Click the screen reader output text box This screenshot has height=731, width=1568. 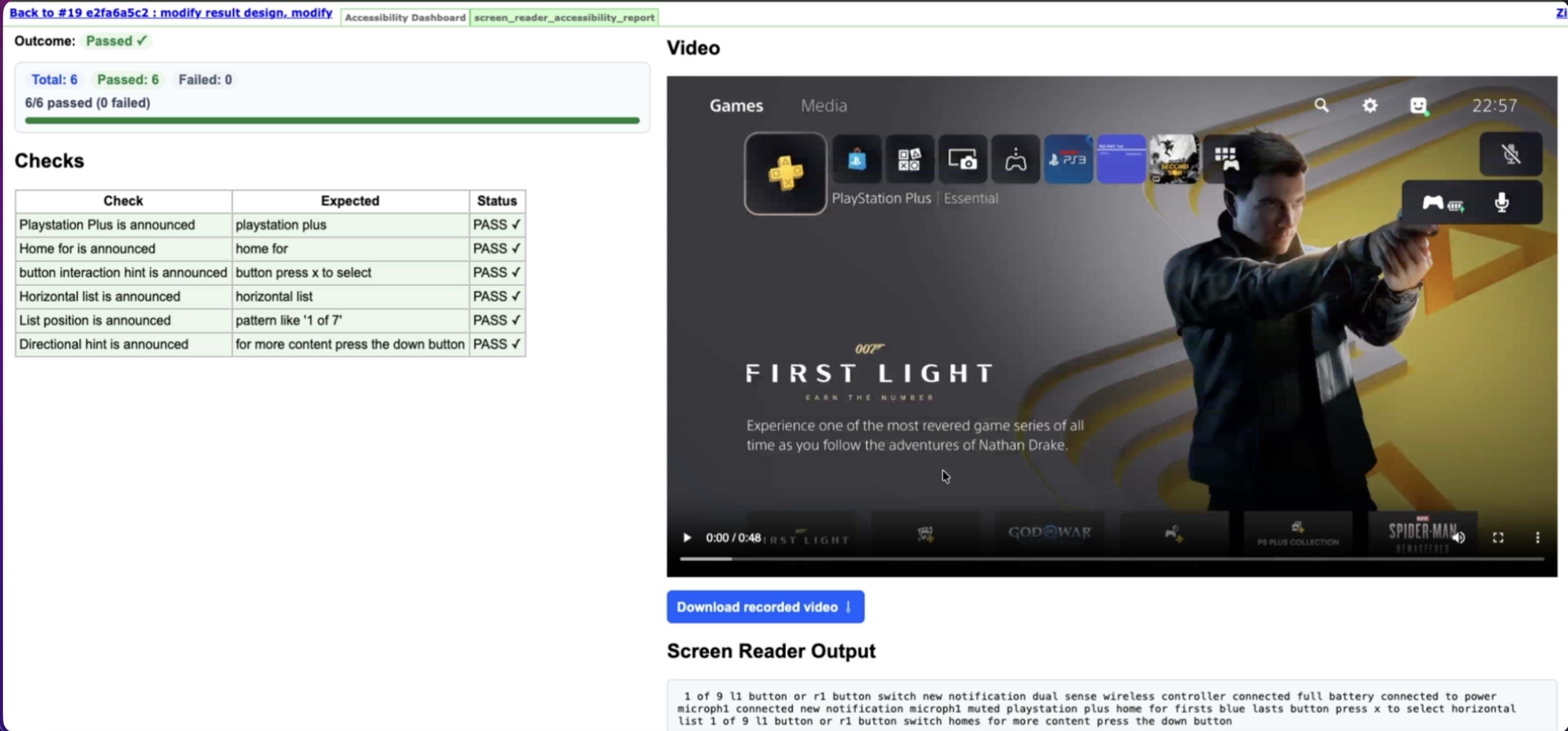[x=1111, y=706]
